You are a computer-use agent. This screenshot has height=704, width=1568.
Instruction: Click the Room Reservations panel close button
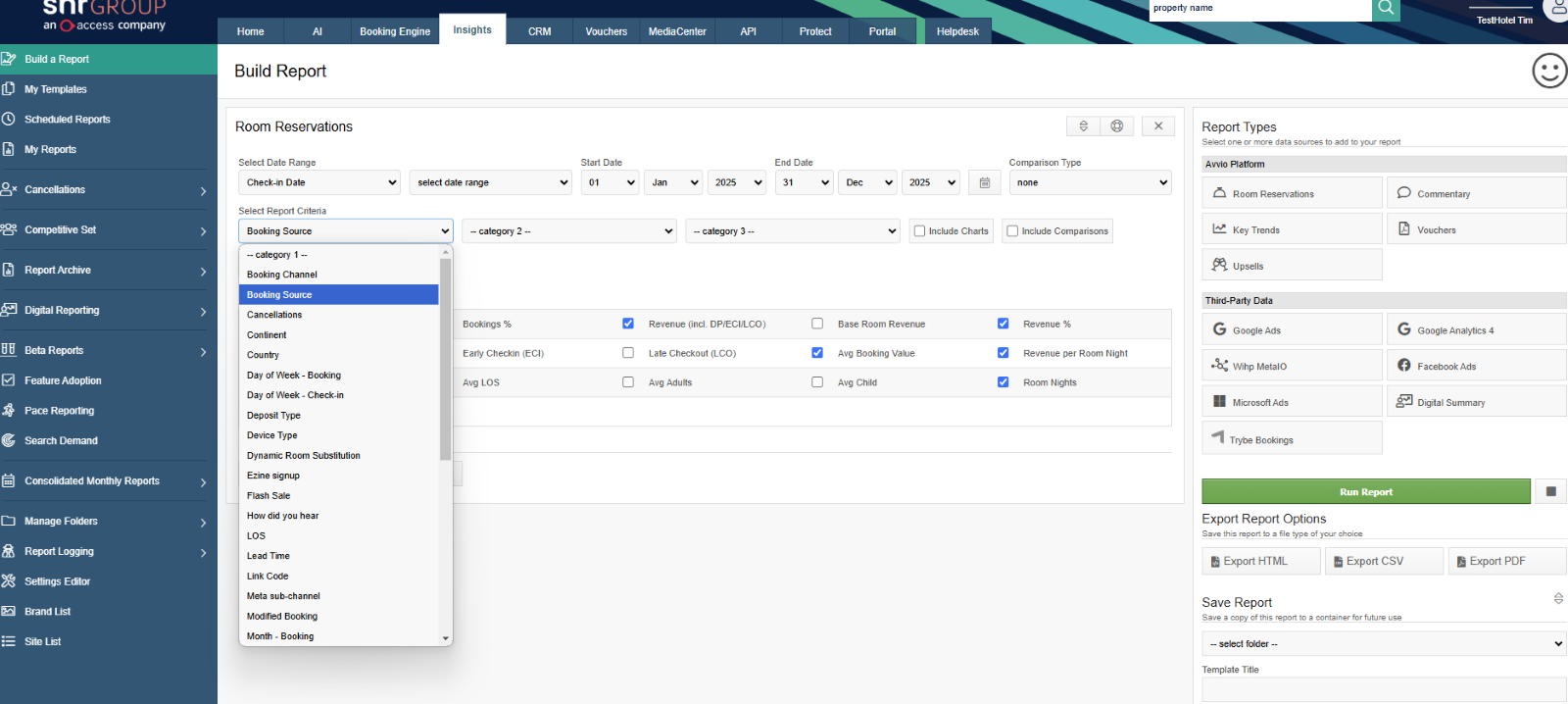click(x=1158, y=126)
